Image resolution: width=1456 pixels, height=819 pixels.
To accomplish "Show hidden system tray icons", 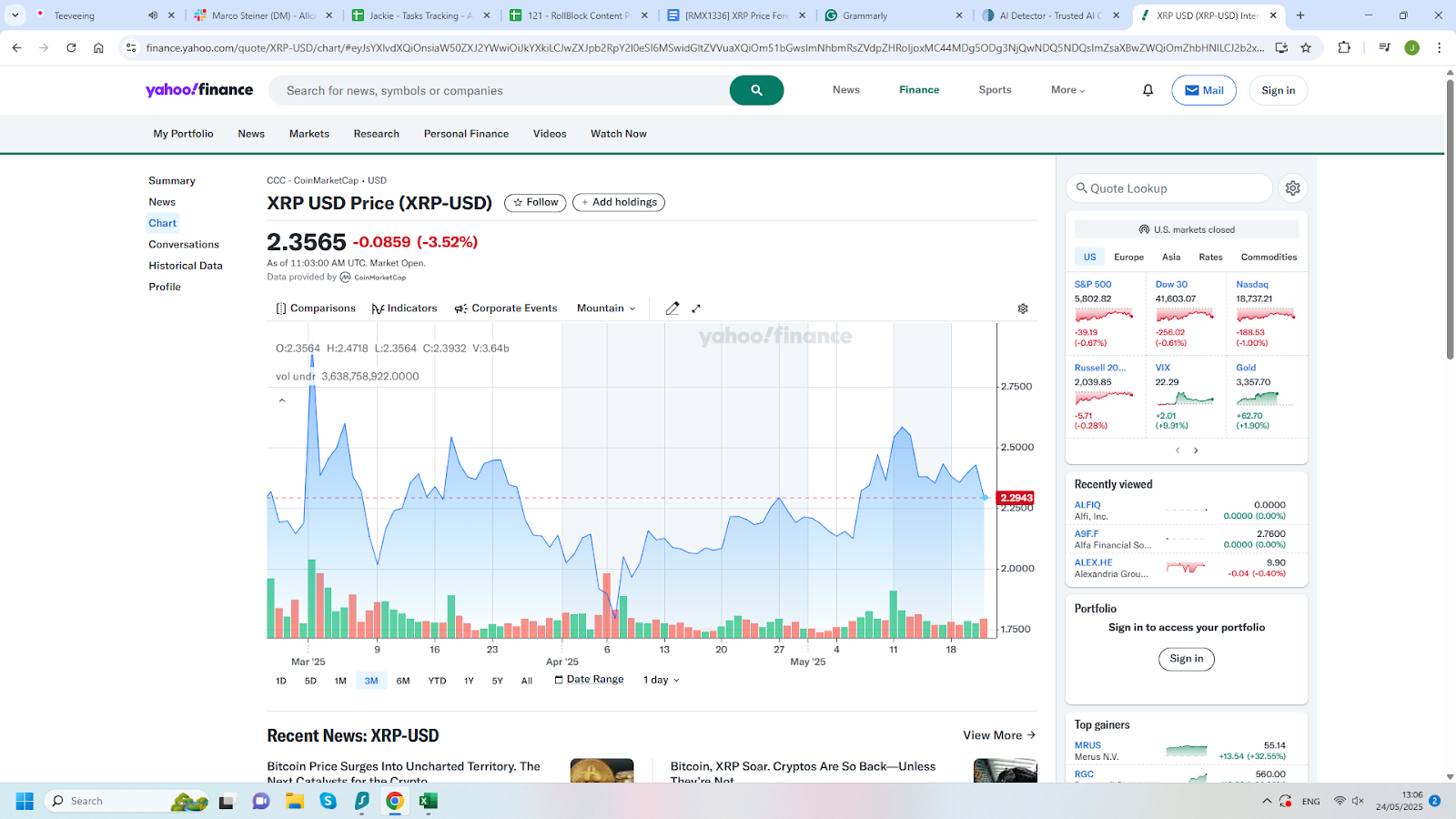I will click(x=1267, y=801).
